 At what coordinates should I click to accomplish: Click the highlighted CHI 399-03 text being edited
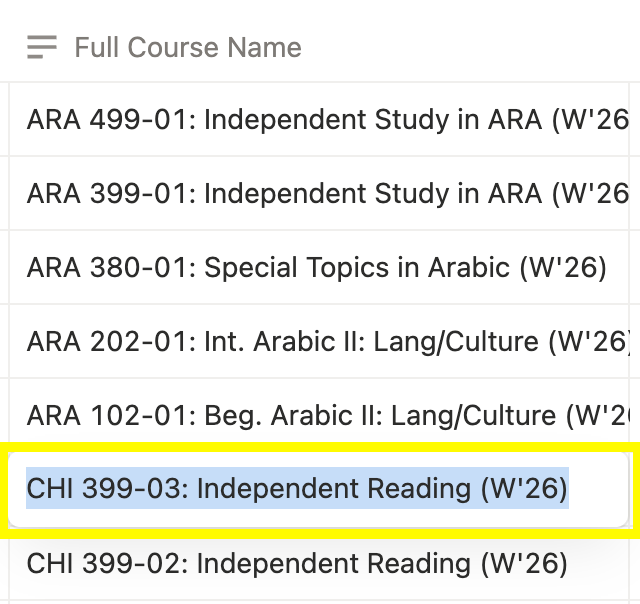[297, 488]
